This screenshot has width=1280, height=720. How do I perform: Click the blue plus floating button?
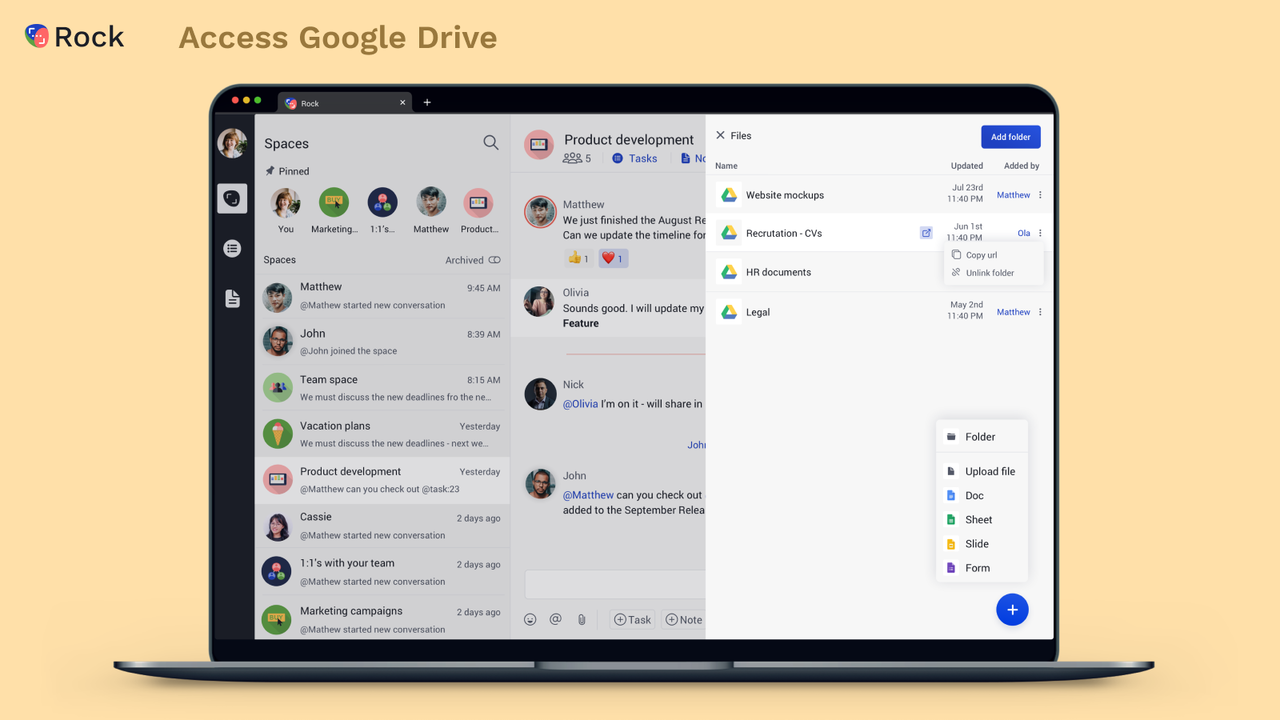pyautogui.click(x=1012, y=609)
